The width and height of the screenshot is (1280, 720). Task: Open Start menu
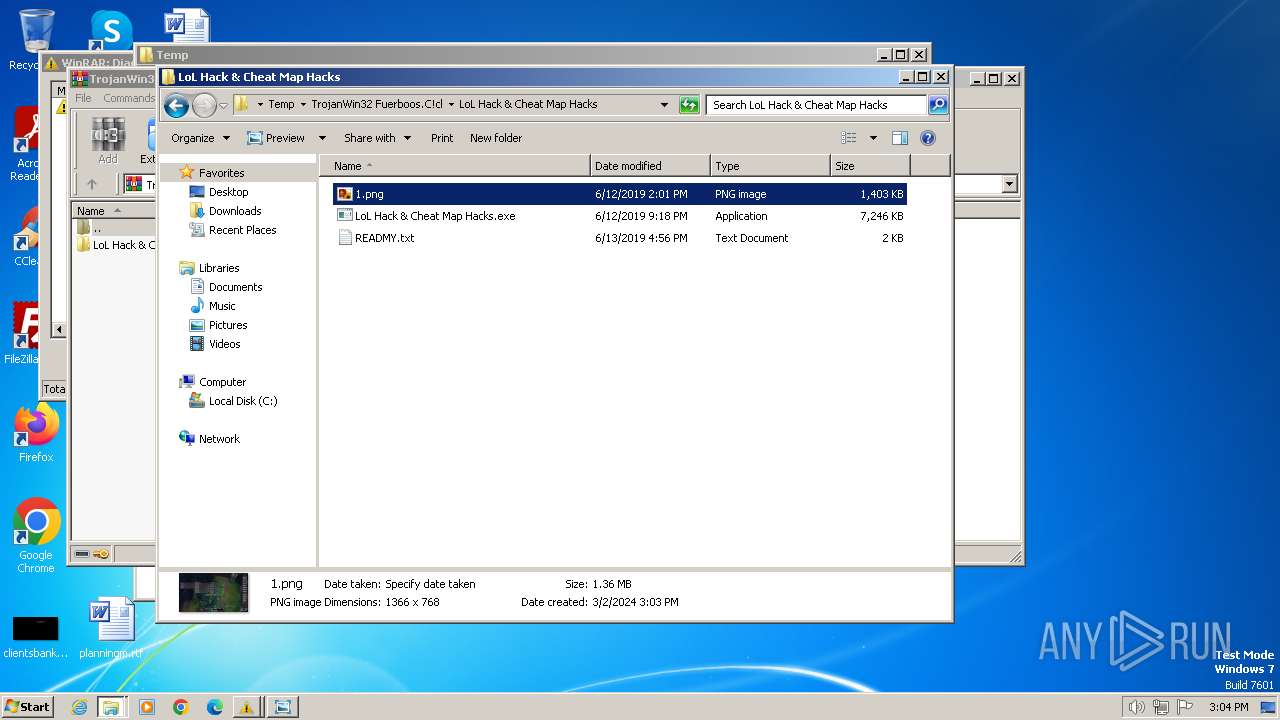[x=27, y=706]
